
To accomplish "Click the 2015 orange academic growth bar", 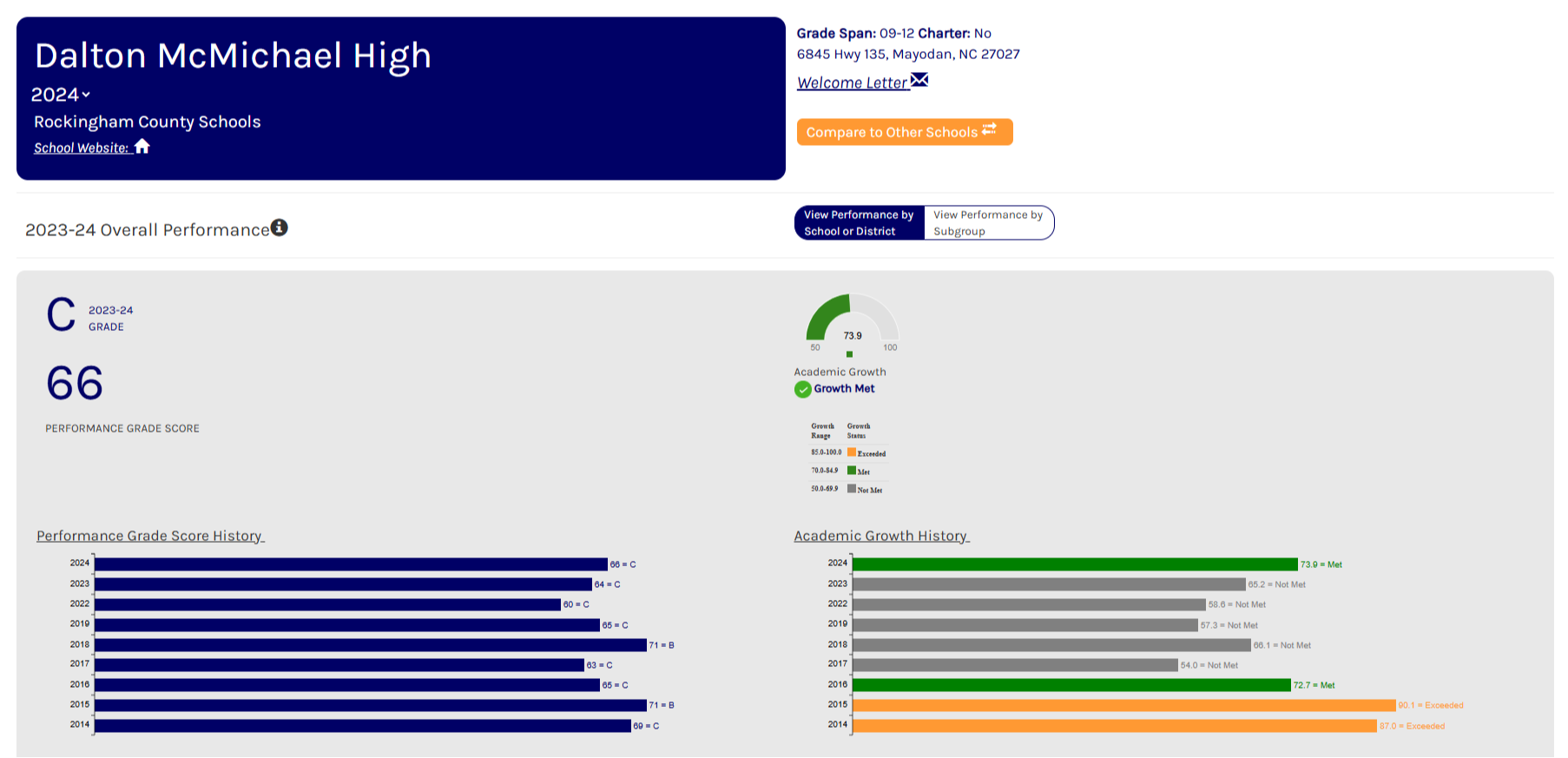I will pyautogui.click(x=1123, y=705).
